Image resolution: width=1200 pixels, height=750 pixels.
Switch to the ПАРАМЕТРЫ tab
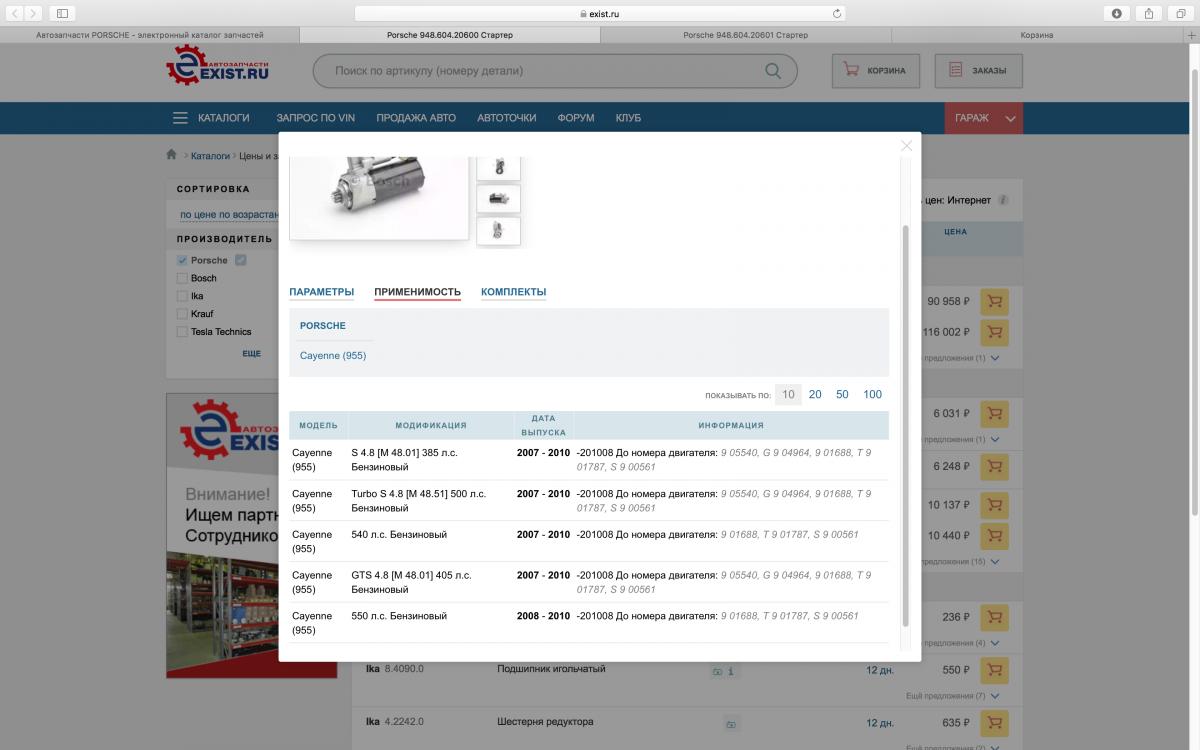coord(321,292)
